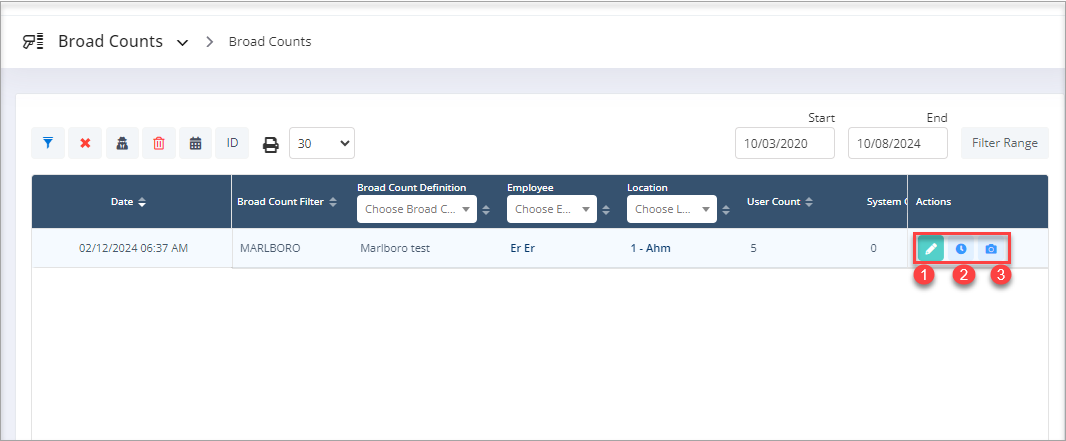The width and height of the screenshot is (1066, 441).
Task: Click the Er Er employee link
Action: click(x=523, y=248)
